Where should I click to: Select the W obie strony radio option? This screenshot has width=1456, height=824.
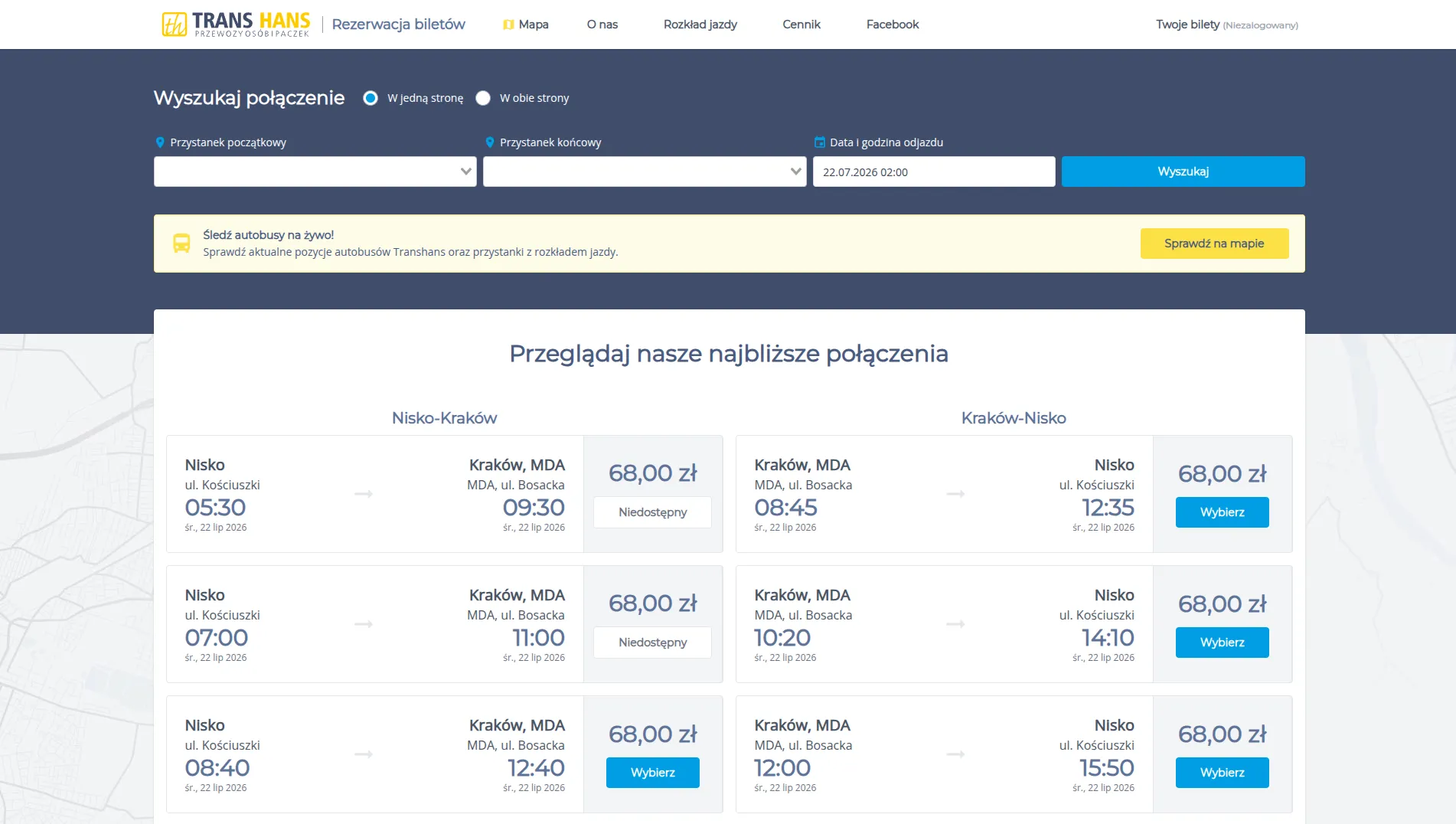point(483,98)
